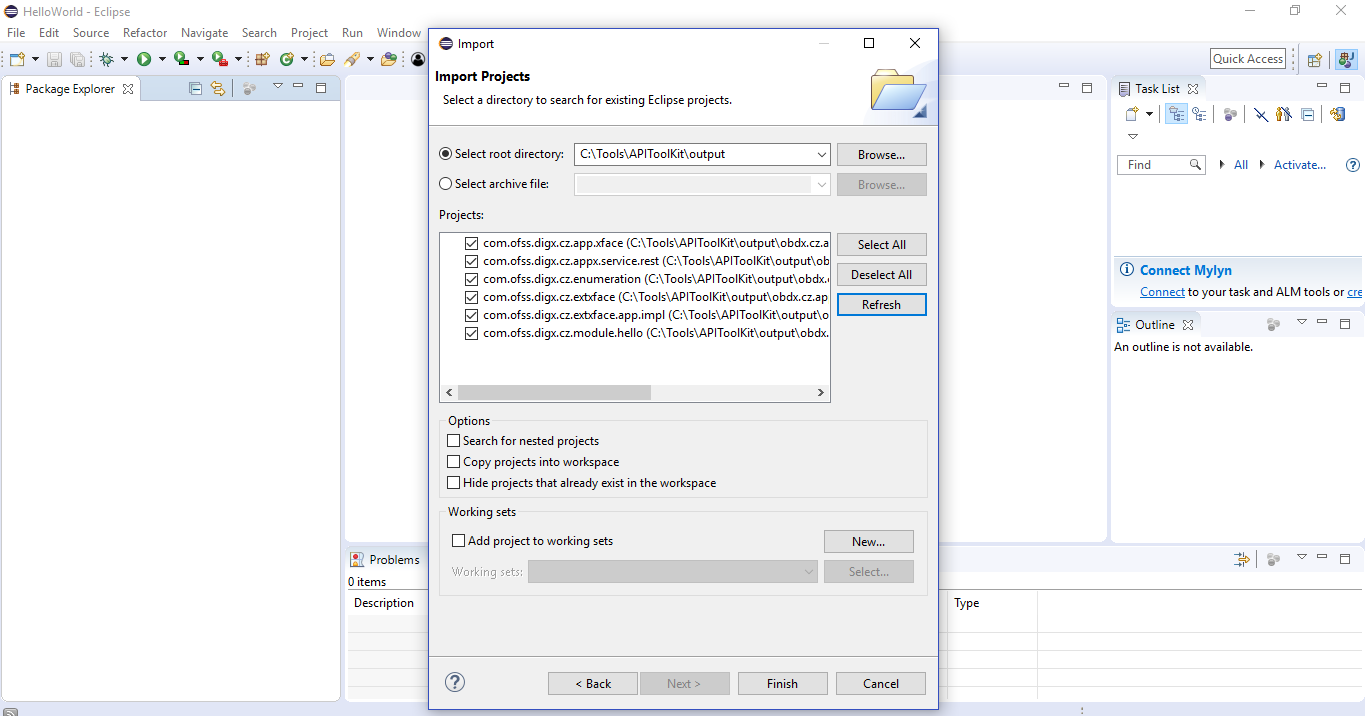Click the magnifier icon in Find box
Screen dimensions: 1365x716
coord(1195,165)
